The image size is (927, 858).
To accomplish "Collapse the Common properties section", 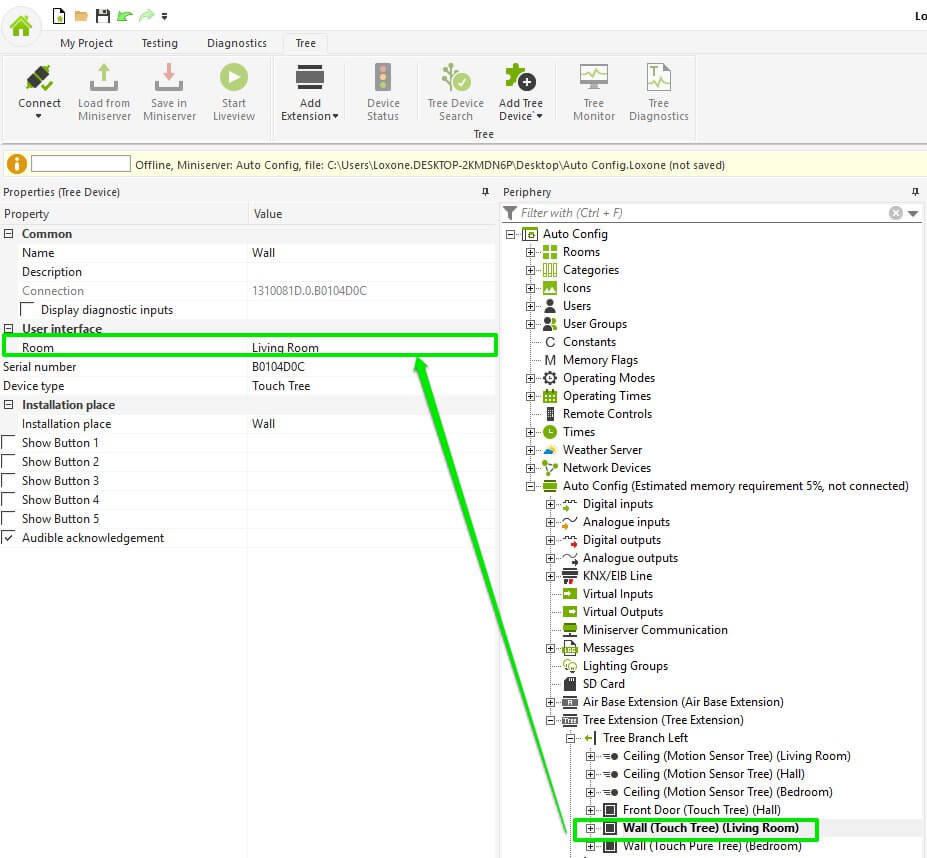I will (9, 234).
